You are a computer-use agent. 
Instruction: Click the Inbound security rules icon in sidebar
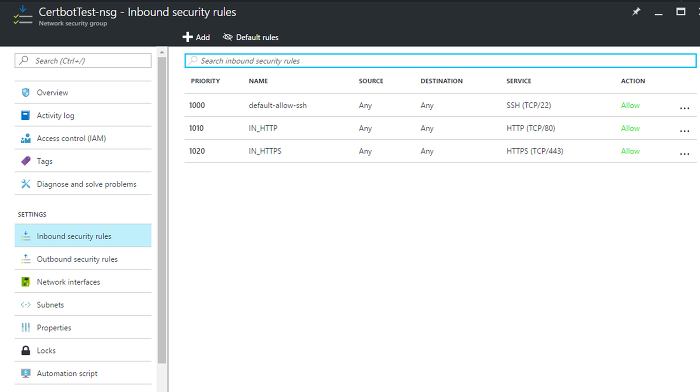tap(25, 236)
